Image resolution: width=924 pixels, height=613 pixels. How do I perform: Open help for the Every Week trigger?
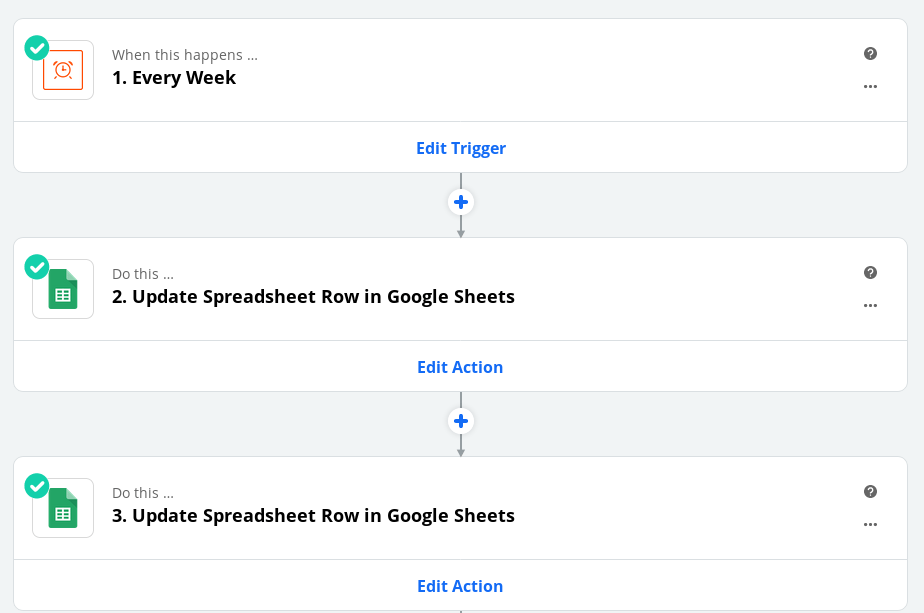pos(870,53)
